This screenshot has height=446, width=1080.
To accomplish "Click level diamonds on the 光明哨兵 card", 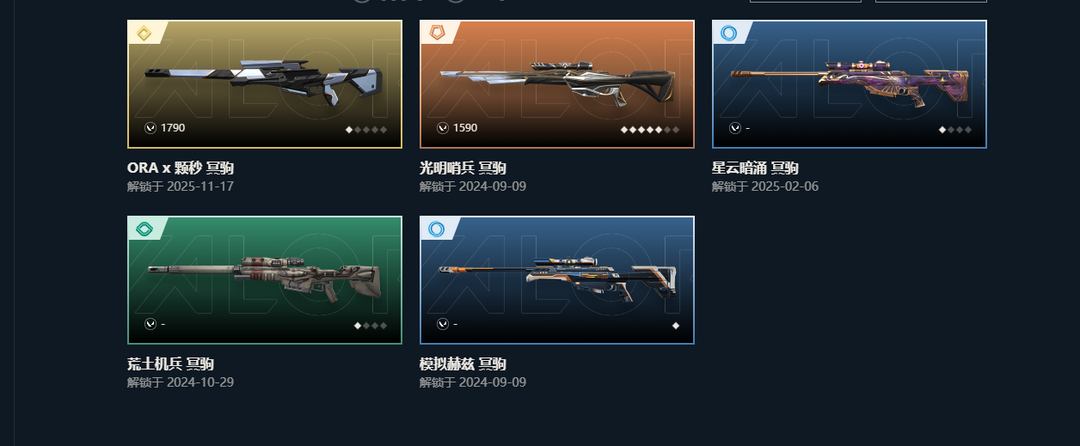I will (650, 129).
